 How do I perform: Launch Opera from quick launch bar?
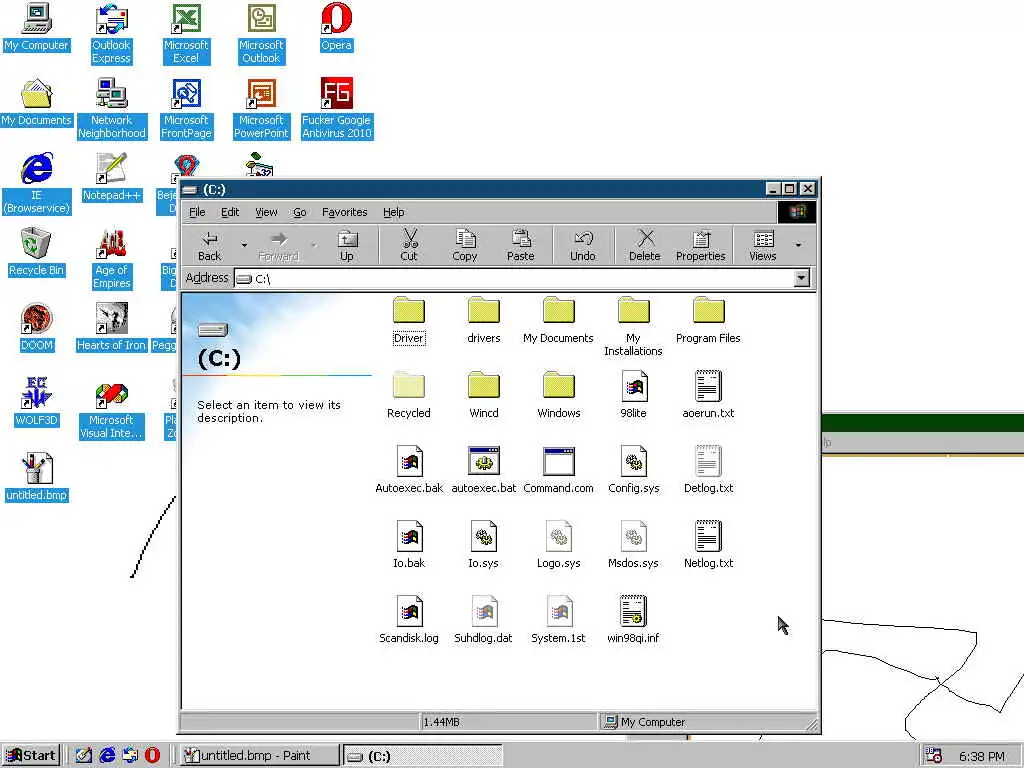[x=152, y=756]
